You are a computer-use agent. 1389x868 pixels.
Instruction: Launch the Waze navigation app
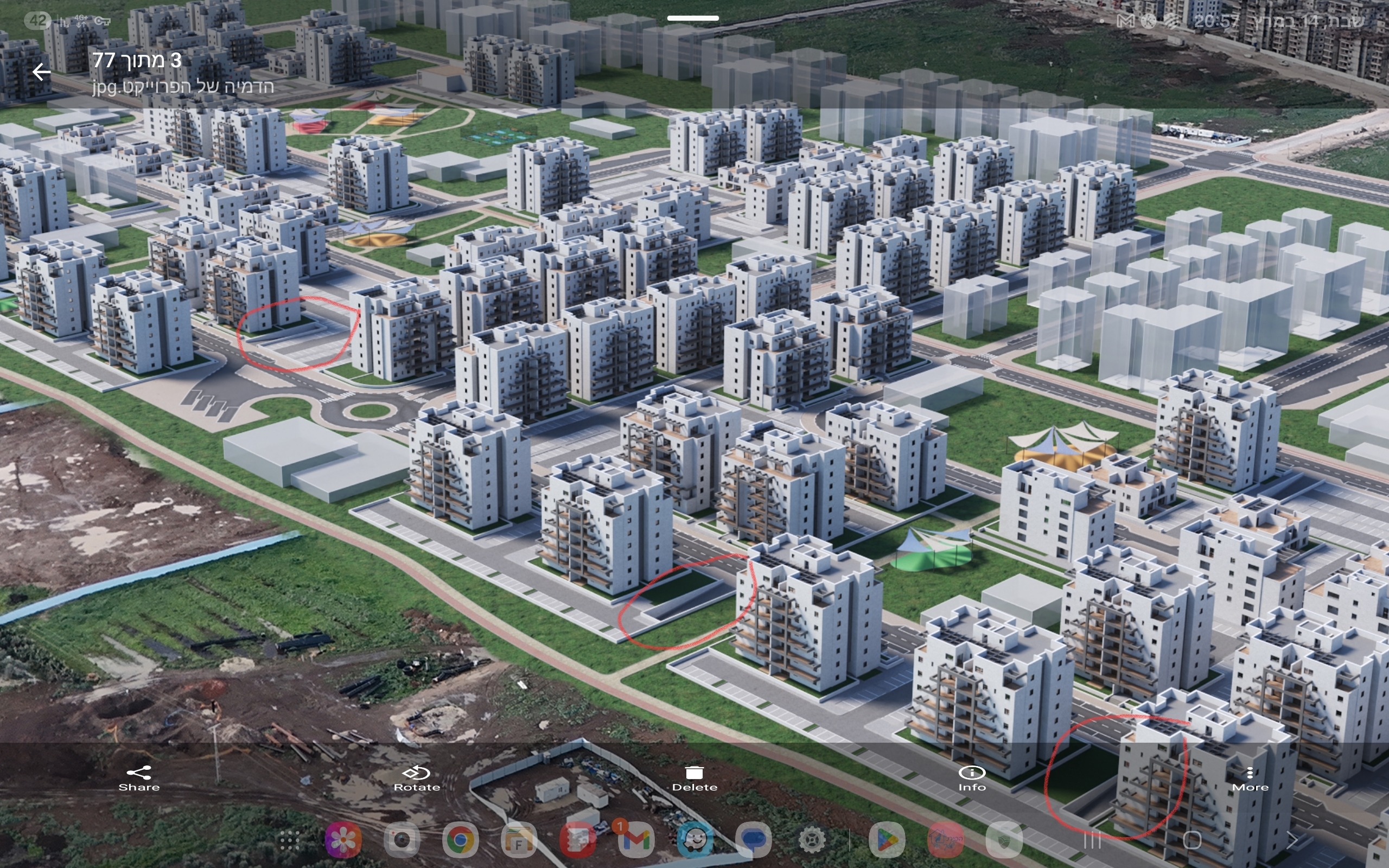pos(695,840)
